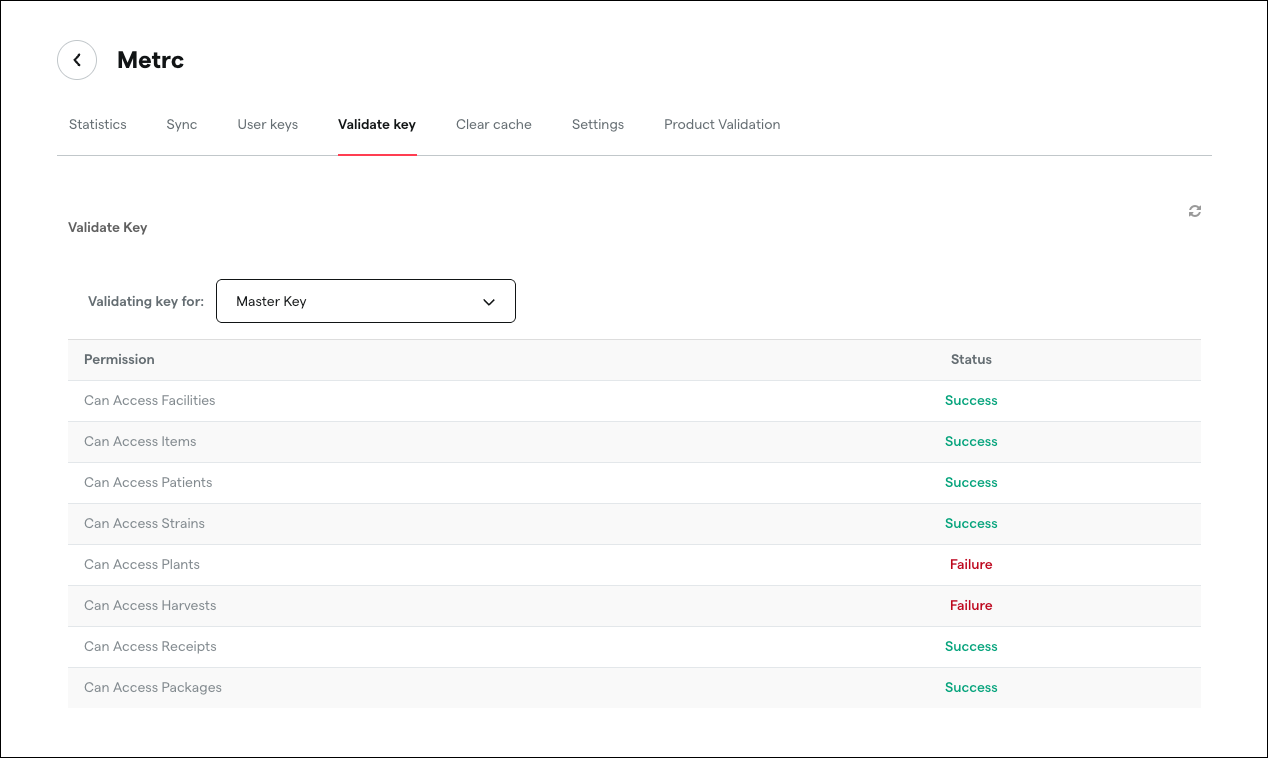Click the Validating key for label
Screen dimensions: 1268x758
click(x=146, y=301)
